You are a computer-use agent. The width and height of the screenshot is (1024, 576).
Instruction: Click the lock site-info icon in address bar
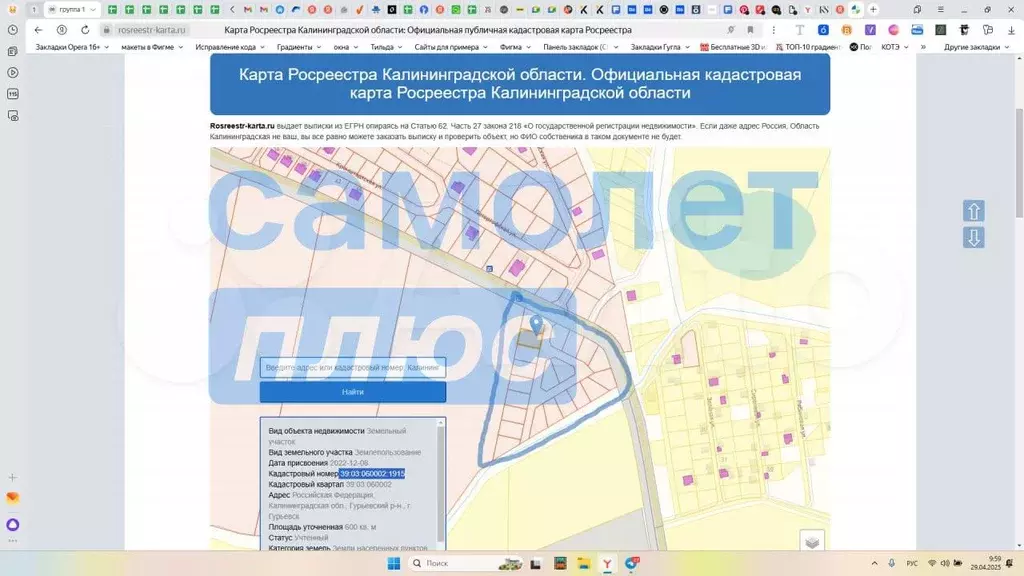coord(106,30)
